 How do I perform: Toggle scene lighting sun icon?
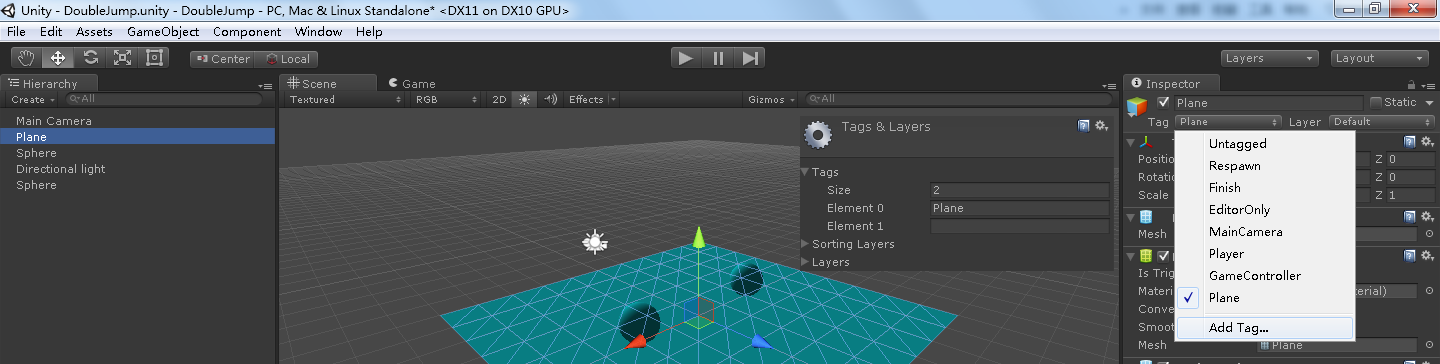(524, 99)
